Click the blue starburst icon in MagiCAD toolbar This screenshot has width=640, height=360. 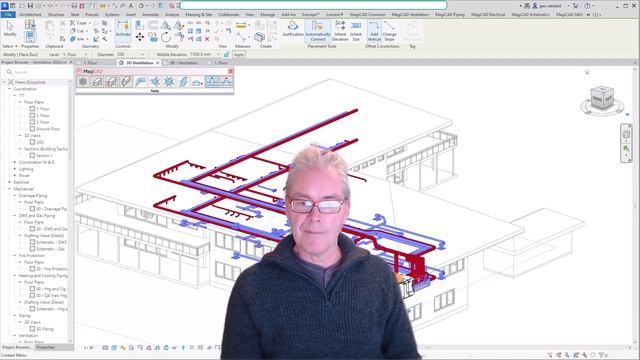pyautogui.click(x=169, y=82)
